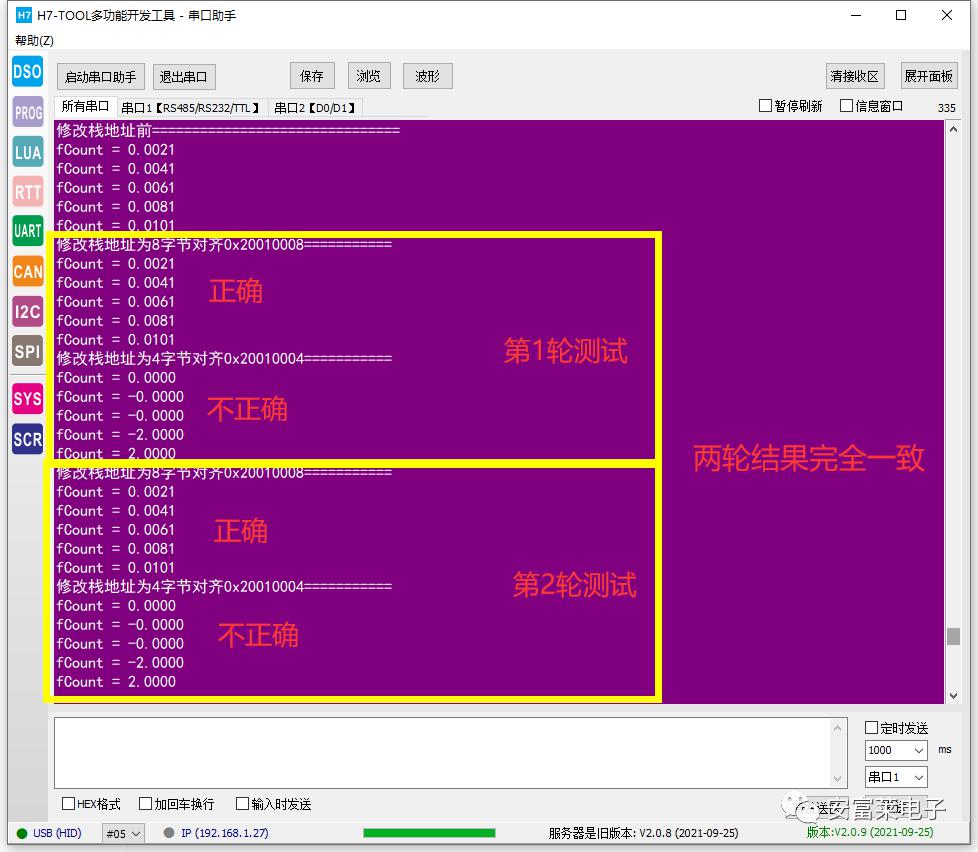Open the SPI module
This screenshot has width=978, height=852.
pyautogui.click(x=27, y=351)
